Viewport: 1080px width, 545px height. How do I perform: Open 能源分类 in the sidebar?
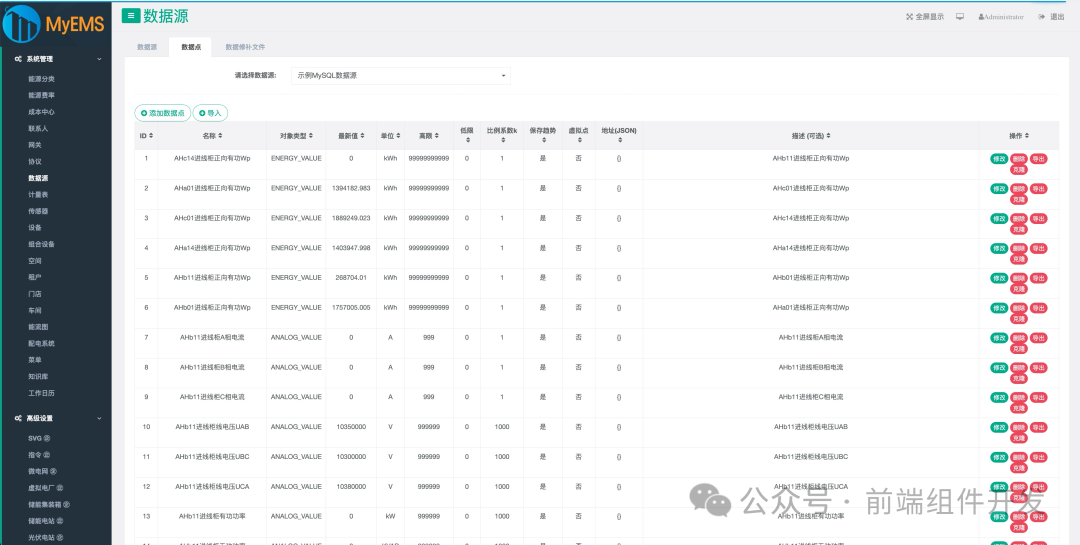tap(41, 79)
